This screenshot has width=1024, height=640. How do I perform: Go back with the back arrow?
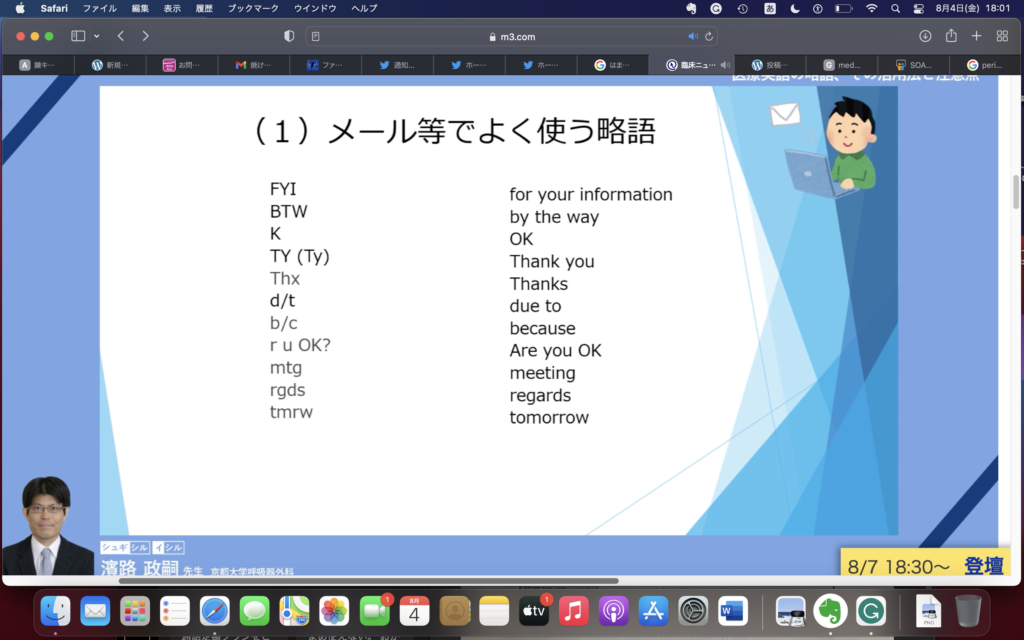[x=121, y=36]
